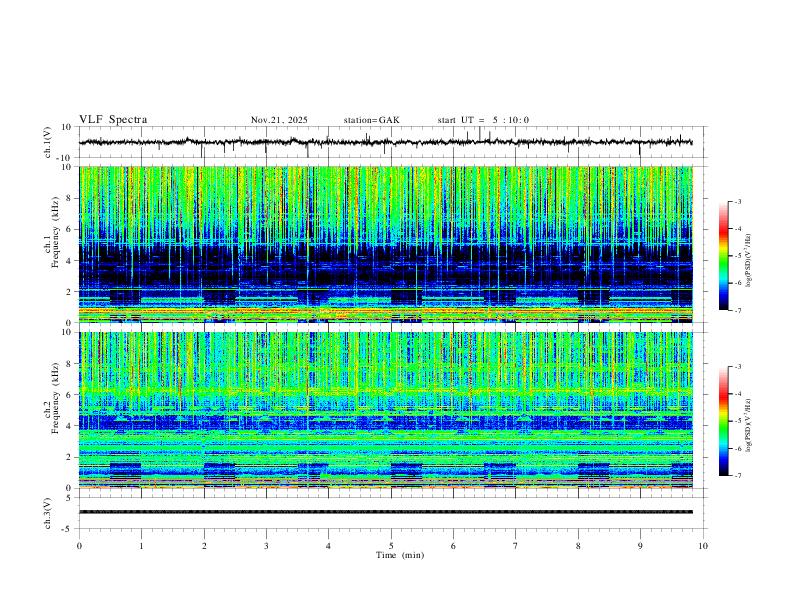This screenshot has height=612, width=792.
Task: Click the "4" kHz tick on ch.1 spectrogram
Action: tap(69, 261)
